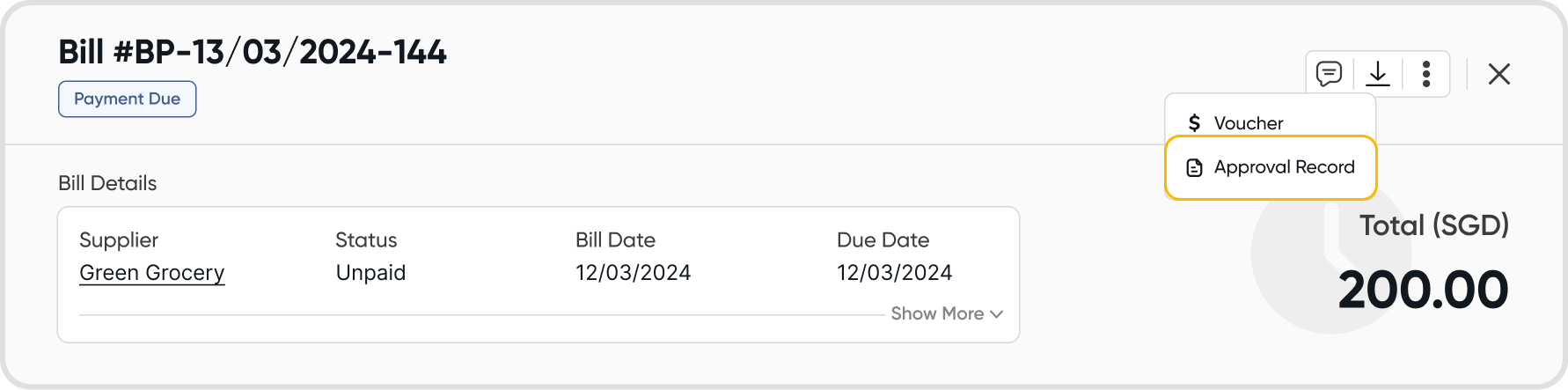Open the comments icon in the bill header

click(1329, 74)
